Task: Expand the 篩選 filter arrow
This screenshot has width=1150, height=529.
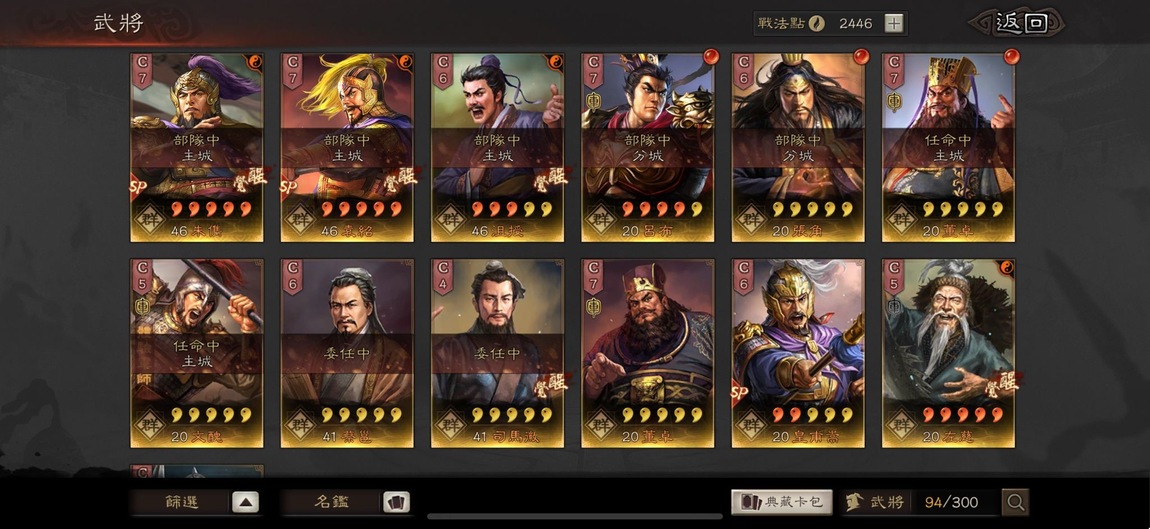Action: pos(246,503)
